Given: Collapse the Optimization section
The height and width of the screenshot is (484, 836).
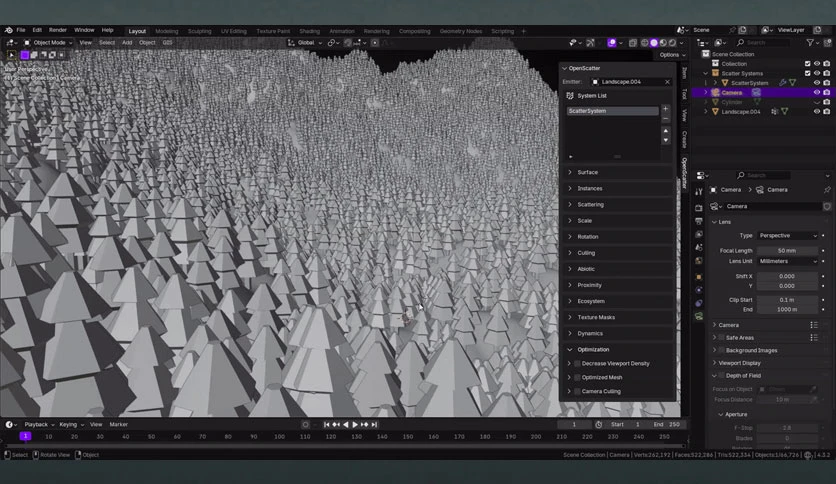Looking at the screenshot, I should pyautogui.click(x=618, y=350).
